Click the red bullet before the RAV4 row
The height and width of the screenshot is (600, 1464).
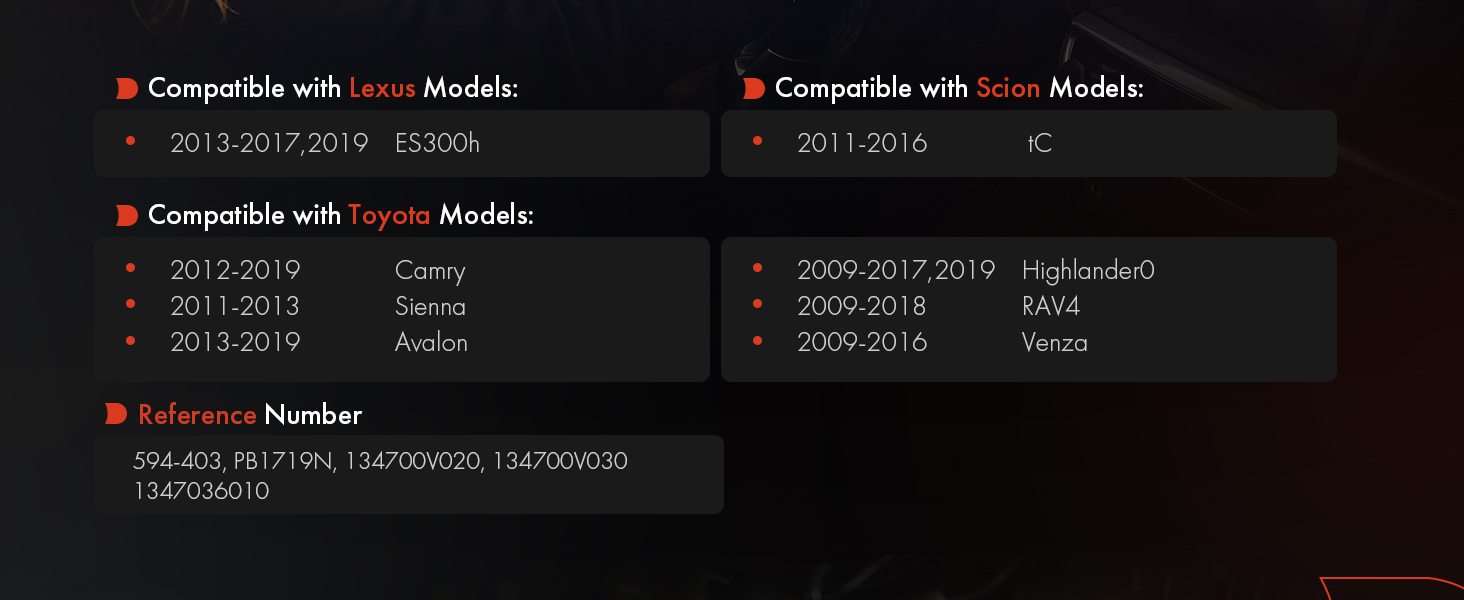coord(757,305)
